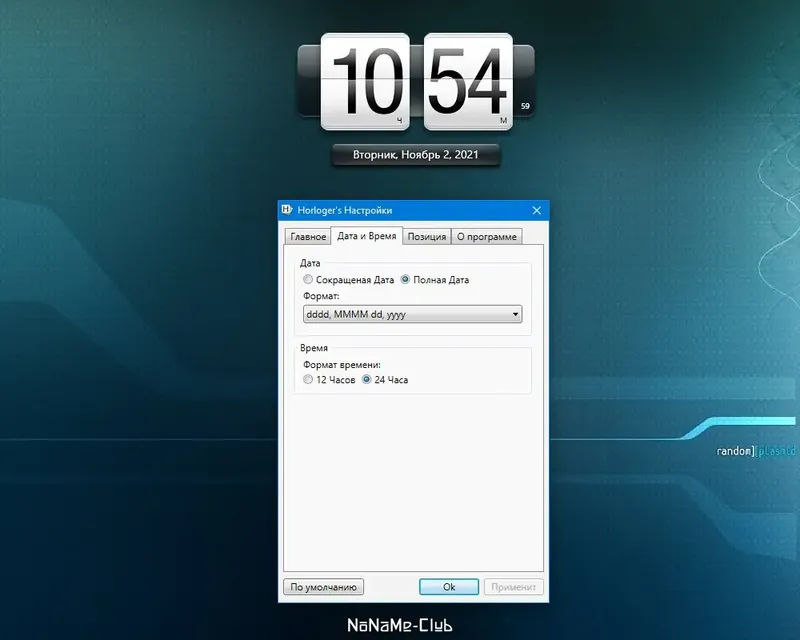Image resolution: width=800 pixels, height=640 pixels.
Task: Confirm settings with the Ok button
Action: click(449, 587)
